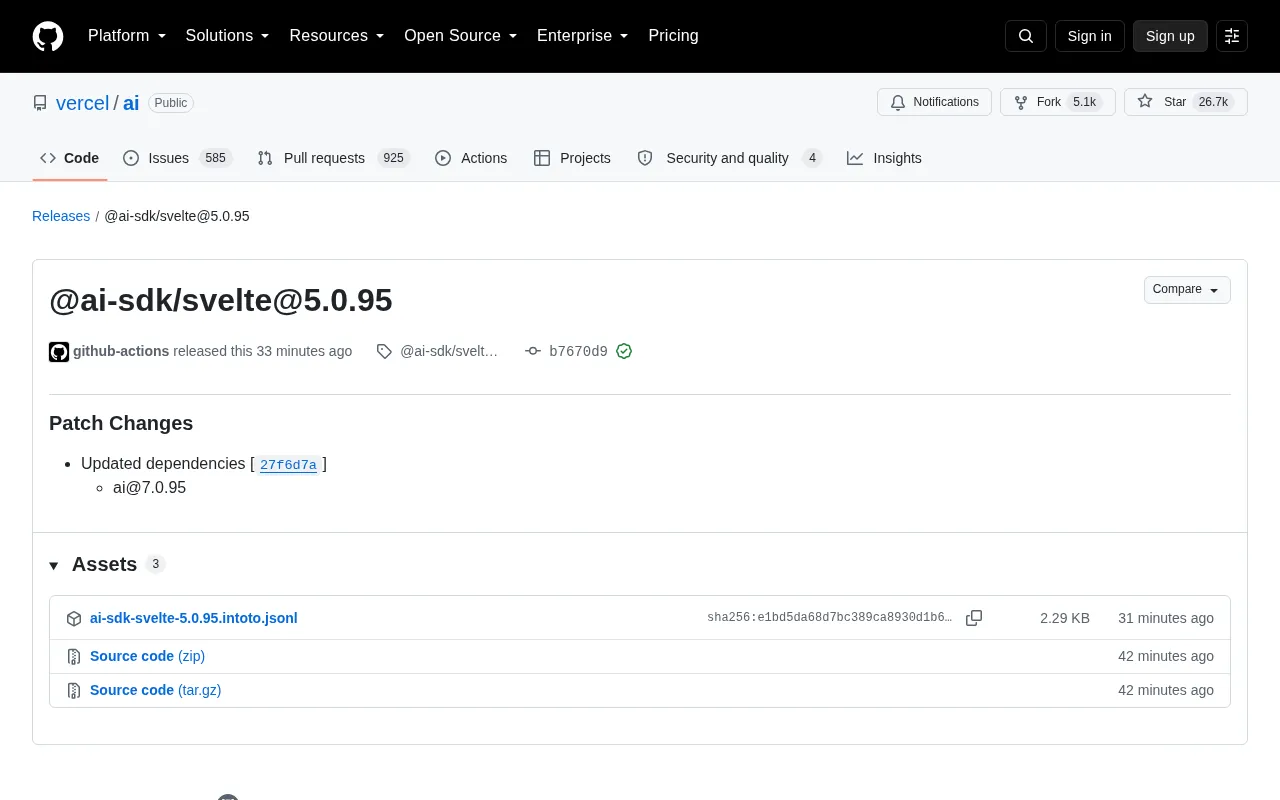Go to the GitHub homepage logo

[x=48, y=36]
